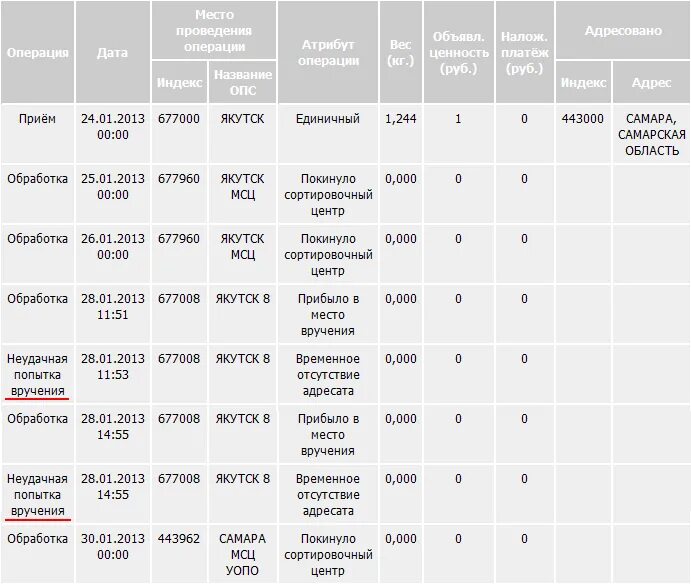Click ЯКУТСК МСЦ in the 26.01.2013 row
The height and width of the screenshot is (584, 691).
(x=242, y=246)
